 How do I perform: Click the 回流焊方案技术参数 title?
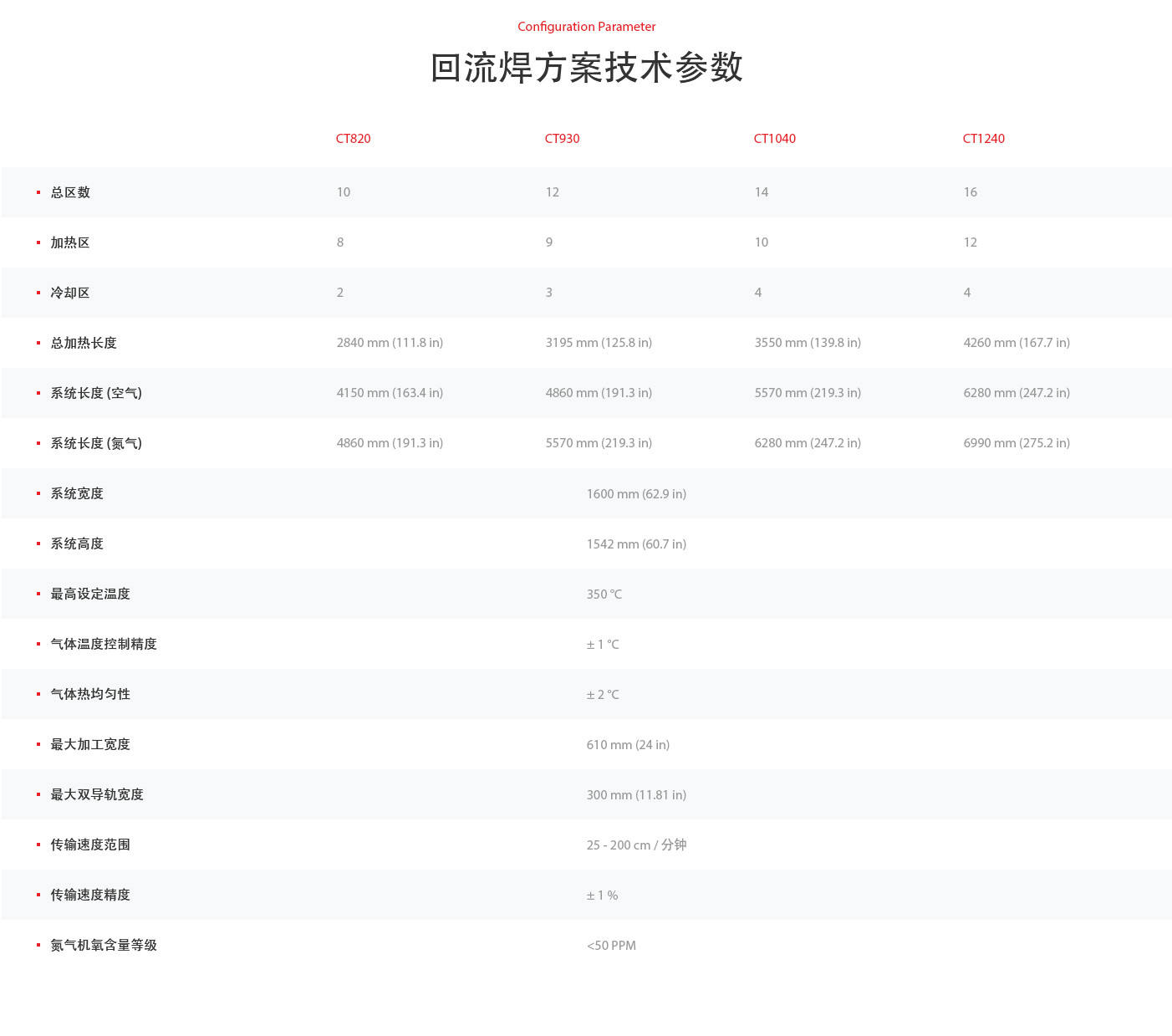point(586,68)
